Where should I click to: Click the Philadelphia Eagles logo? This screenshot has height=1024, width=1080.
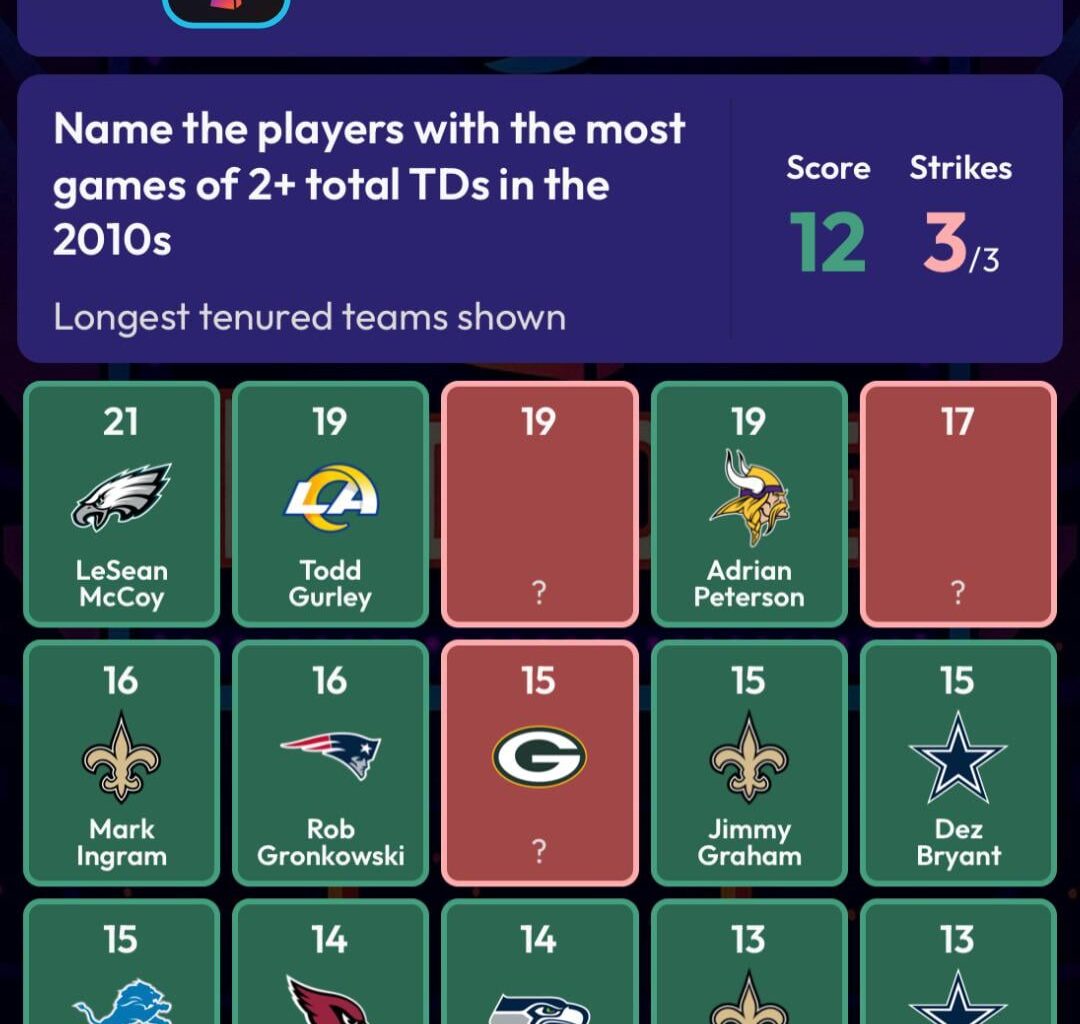coord(121,496)
